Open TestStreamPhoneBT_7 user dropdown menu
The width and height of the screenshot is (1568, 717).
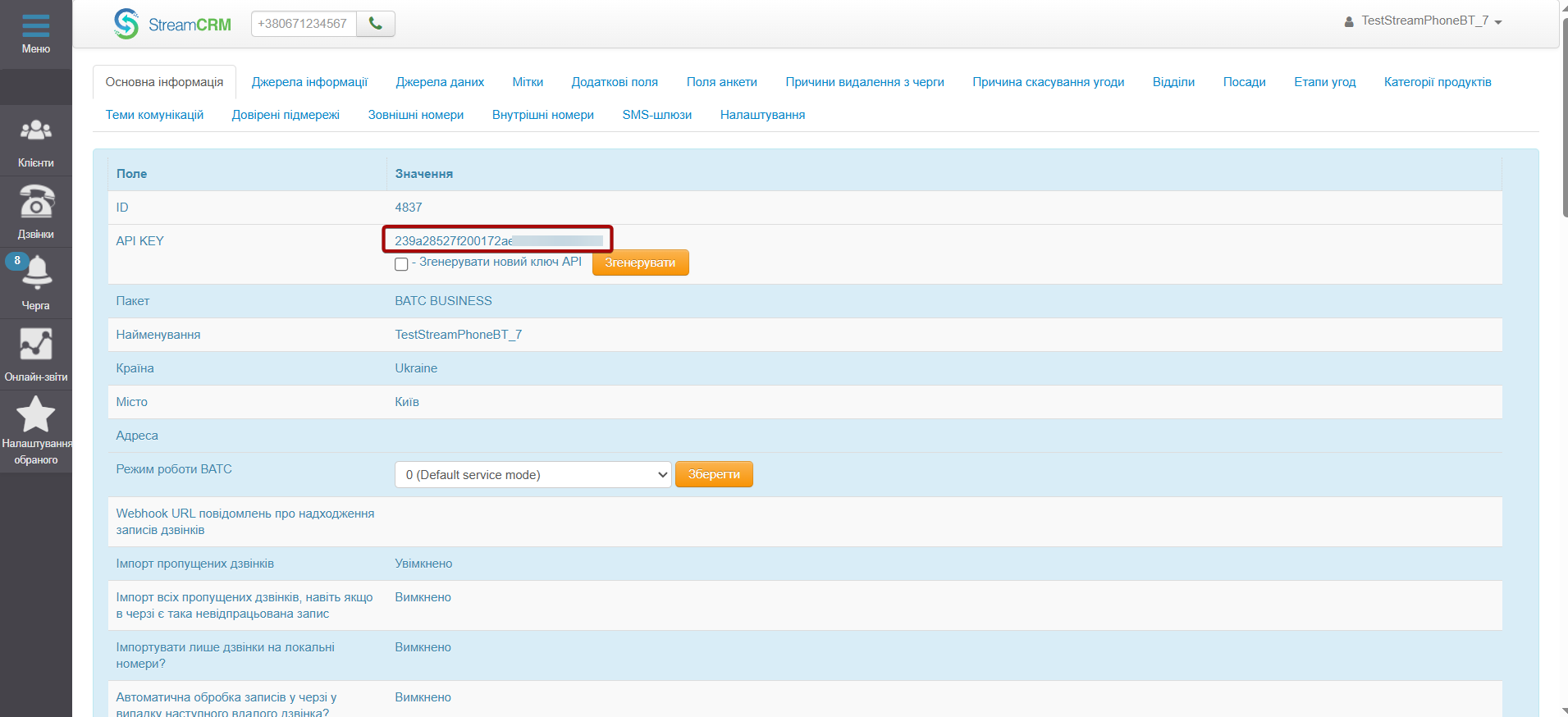coord(1423,21)
